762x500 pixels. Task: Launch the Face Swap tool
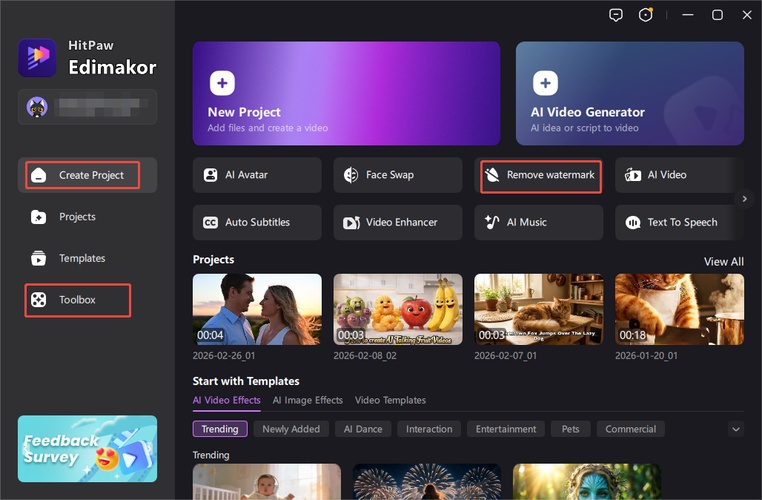(398, 175)
